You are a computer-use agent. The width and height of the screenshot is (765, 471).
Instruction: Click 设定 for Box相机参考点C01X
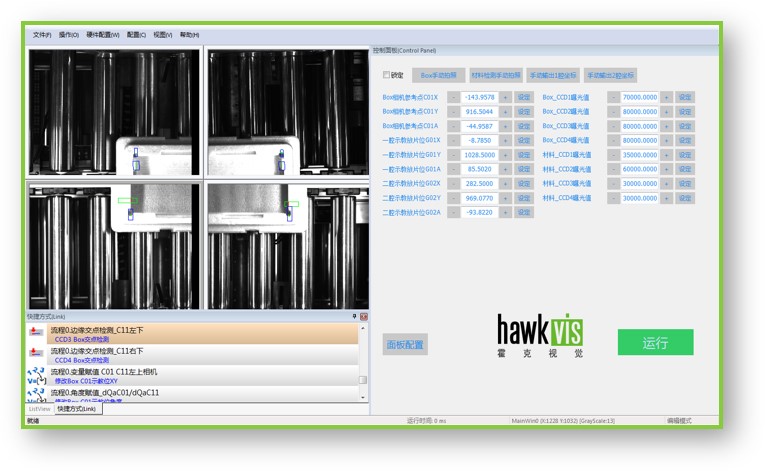(x=524, y=97)
